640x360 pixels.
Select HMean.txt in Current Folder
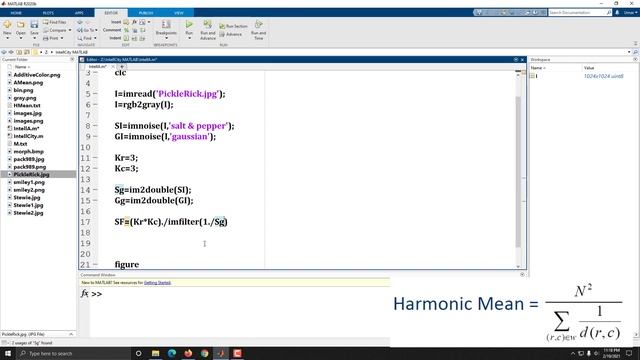[x=27, y=105]
